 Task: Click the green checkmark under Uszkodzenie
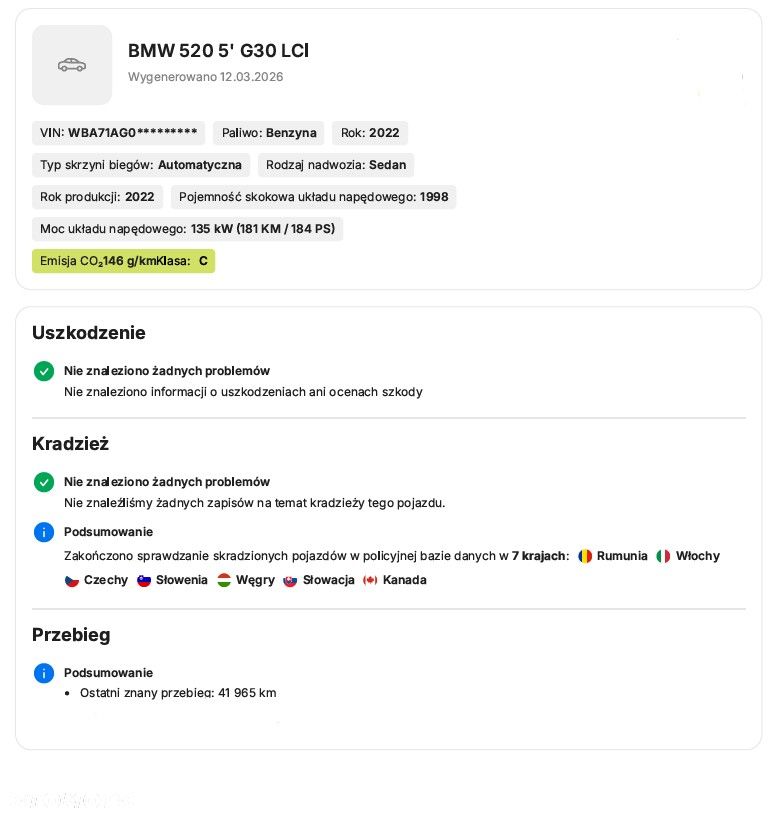[44, 371]
